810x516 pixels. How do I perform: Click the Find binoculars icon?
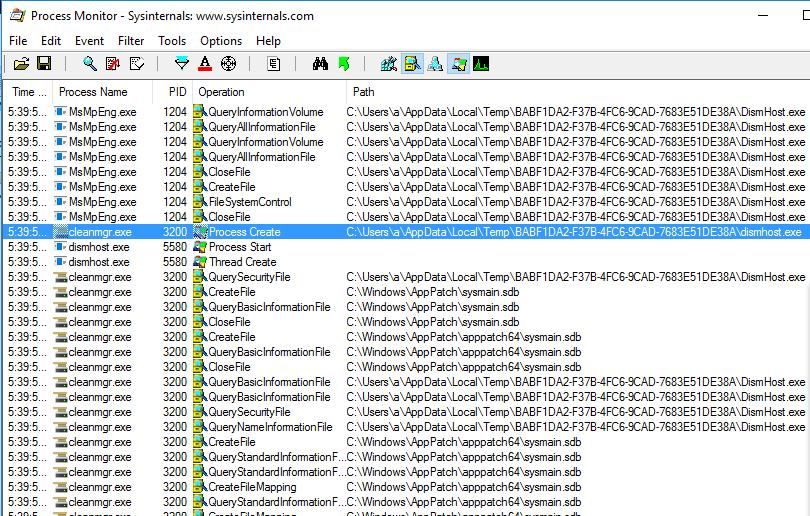coord(320,64)
